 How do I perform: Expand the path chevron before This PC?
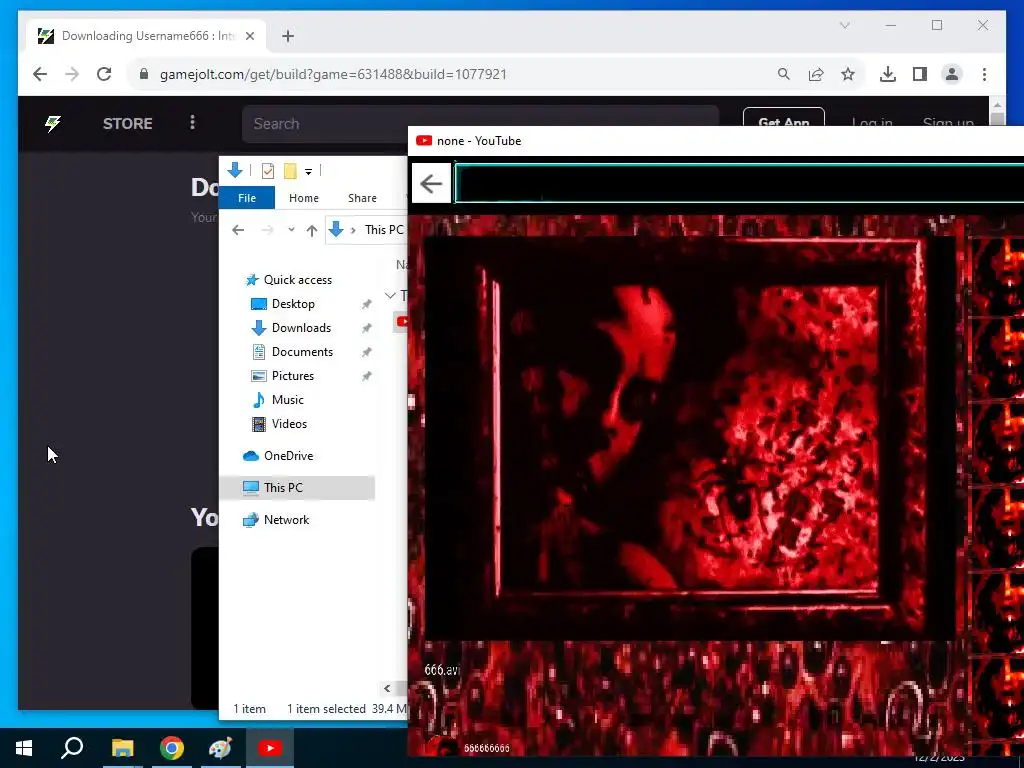[353, 230]
